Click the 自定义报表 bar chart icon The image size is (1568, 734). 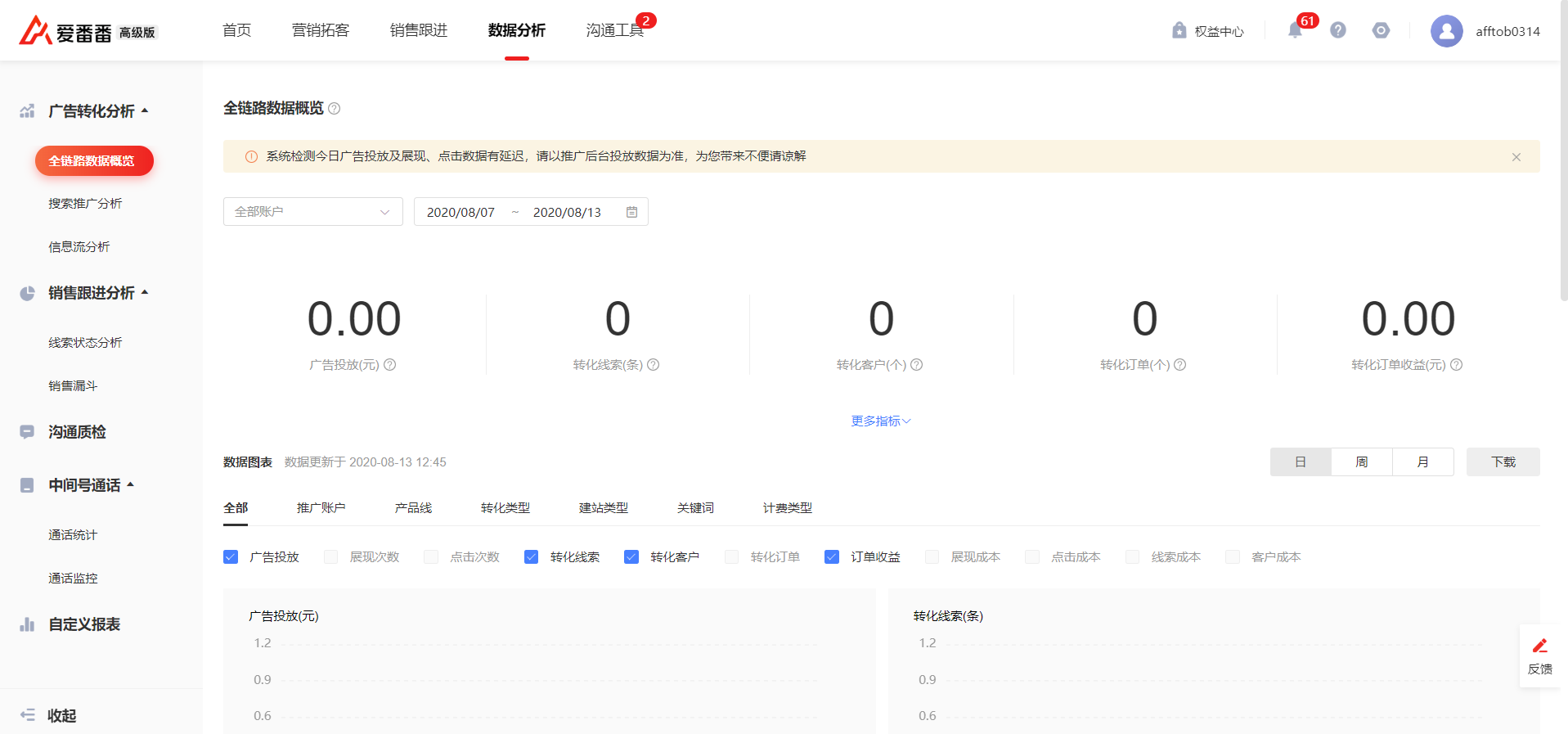click(27, 624)
